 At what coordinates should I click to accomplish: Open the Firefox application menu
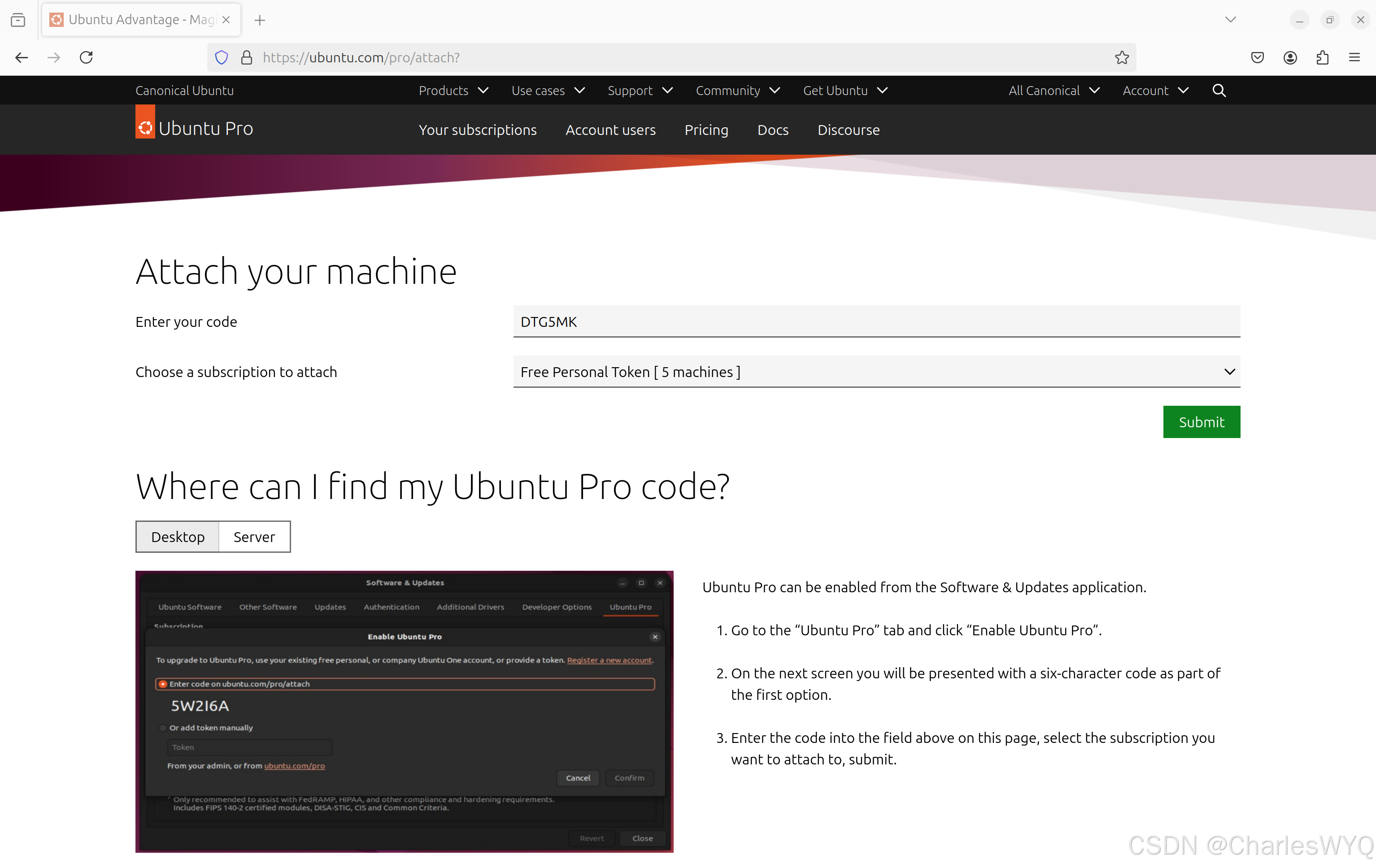tap(1355, 57)
